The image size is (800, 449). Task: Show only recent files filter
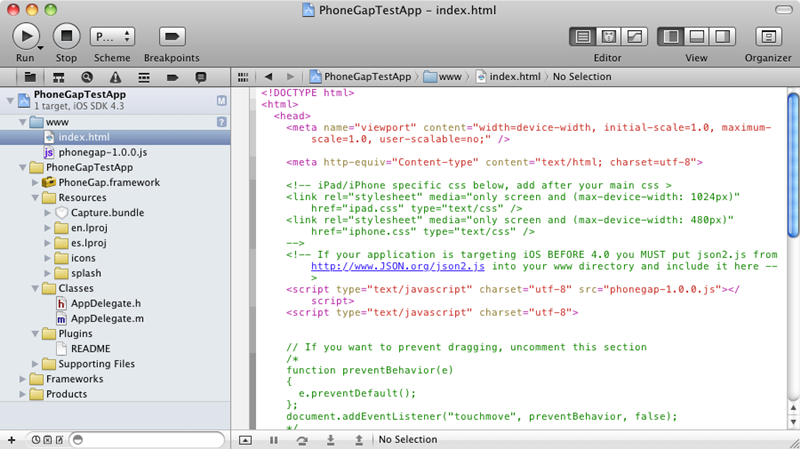click(x=36, y=440)
